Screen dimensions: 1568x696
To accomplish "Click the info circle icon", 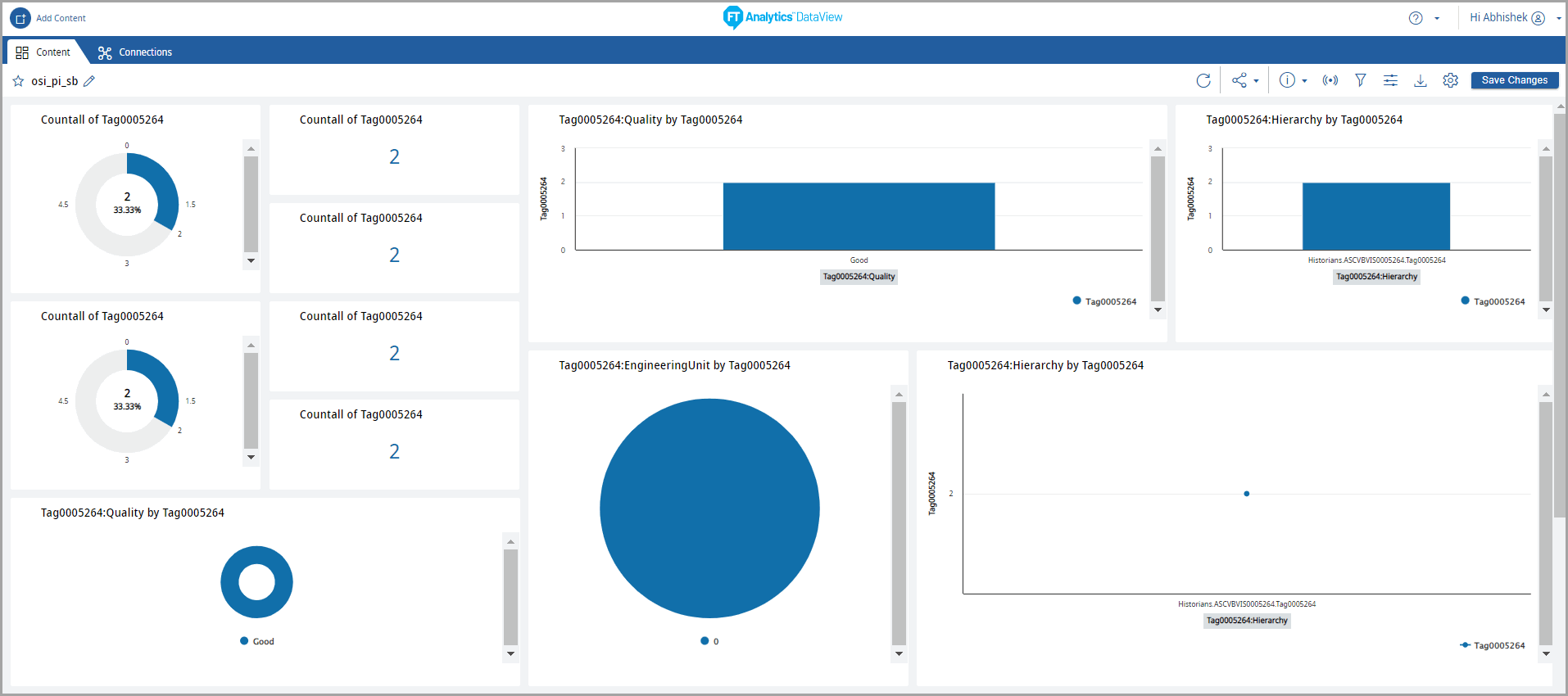I will 1287,80.
